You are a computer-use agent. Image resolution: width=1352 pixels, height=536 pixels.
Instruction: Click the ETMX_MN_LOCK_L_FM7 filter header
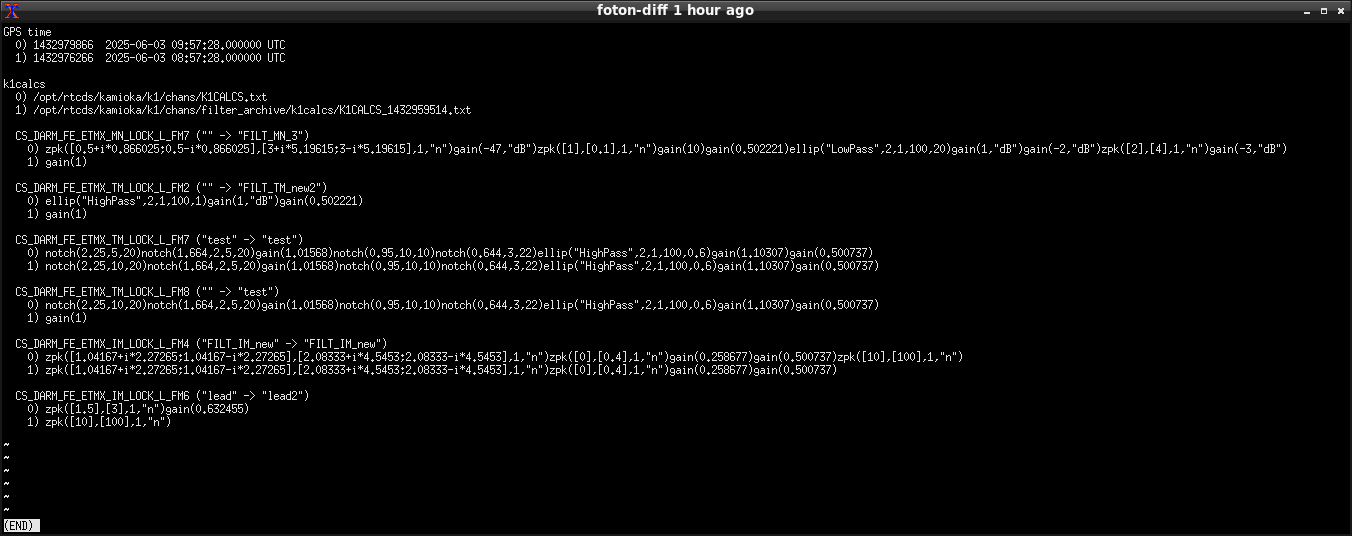162,136
